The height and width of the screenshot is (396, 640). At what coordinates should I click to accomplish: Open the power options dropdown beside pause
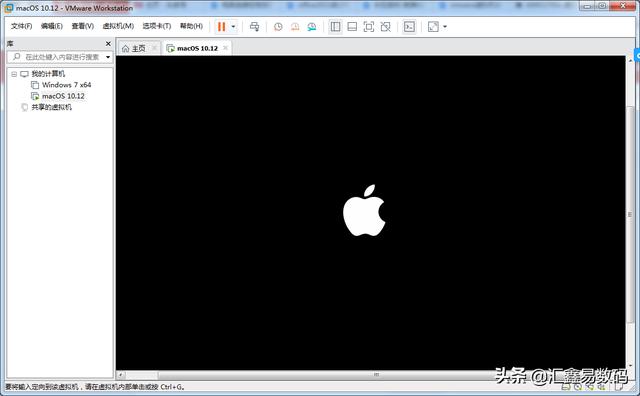click(233, 27)
